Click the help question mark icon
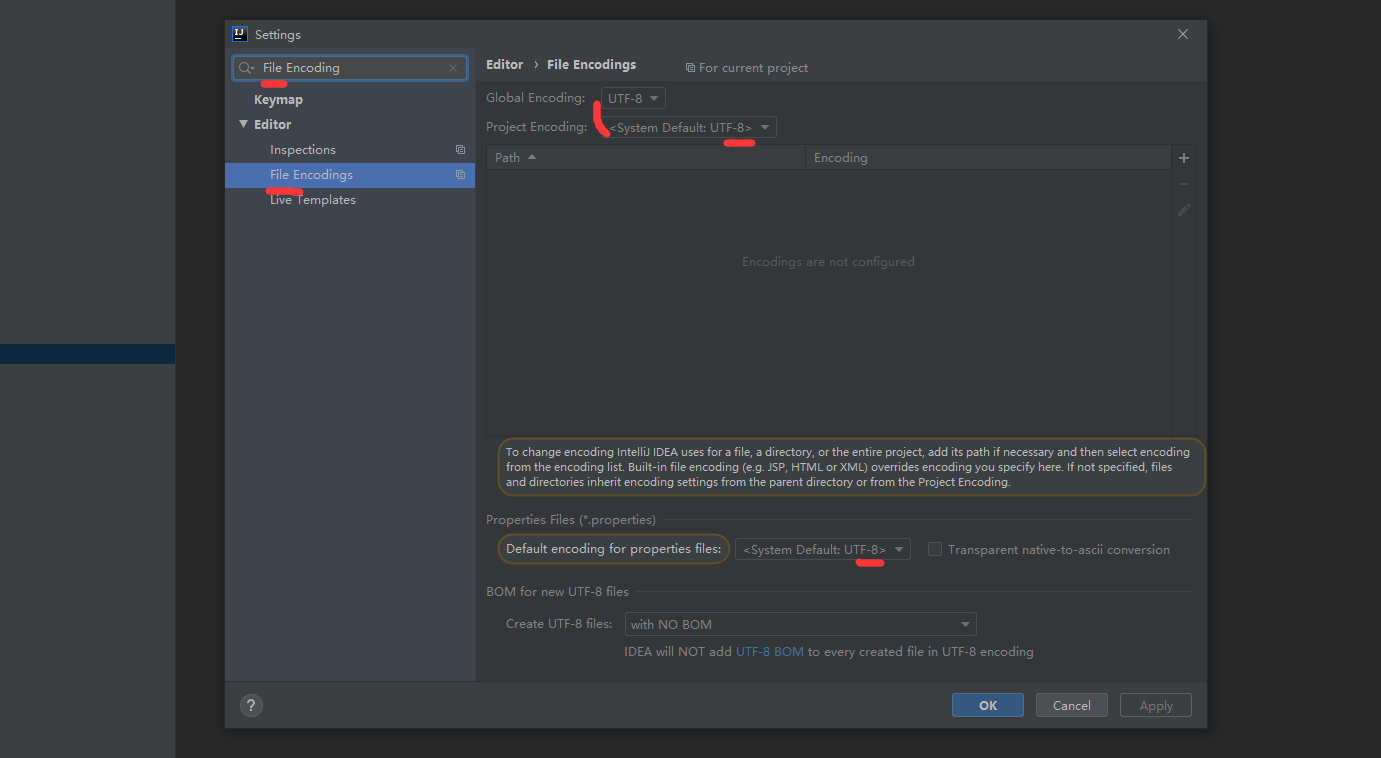 pyautogui.click(x=251, y=705)
